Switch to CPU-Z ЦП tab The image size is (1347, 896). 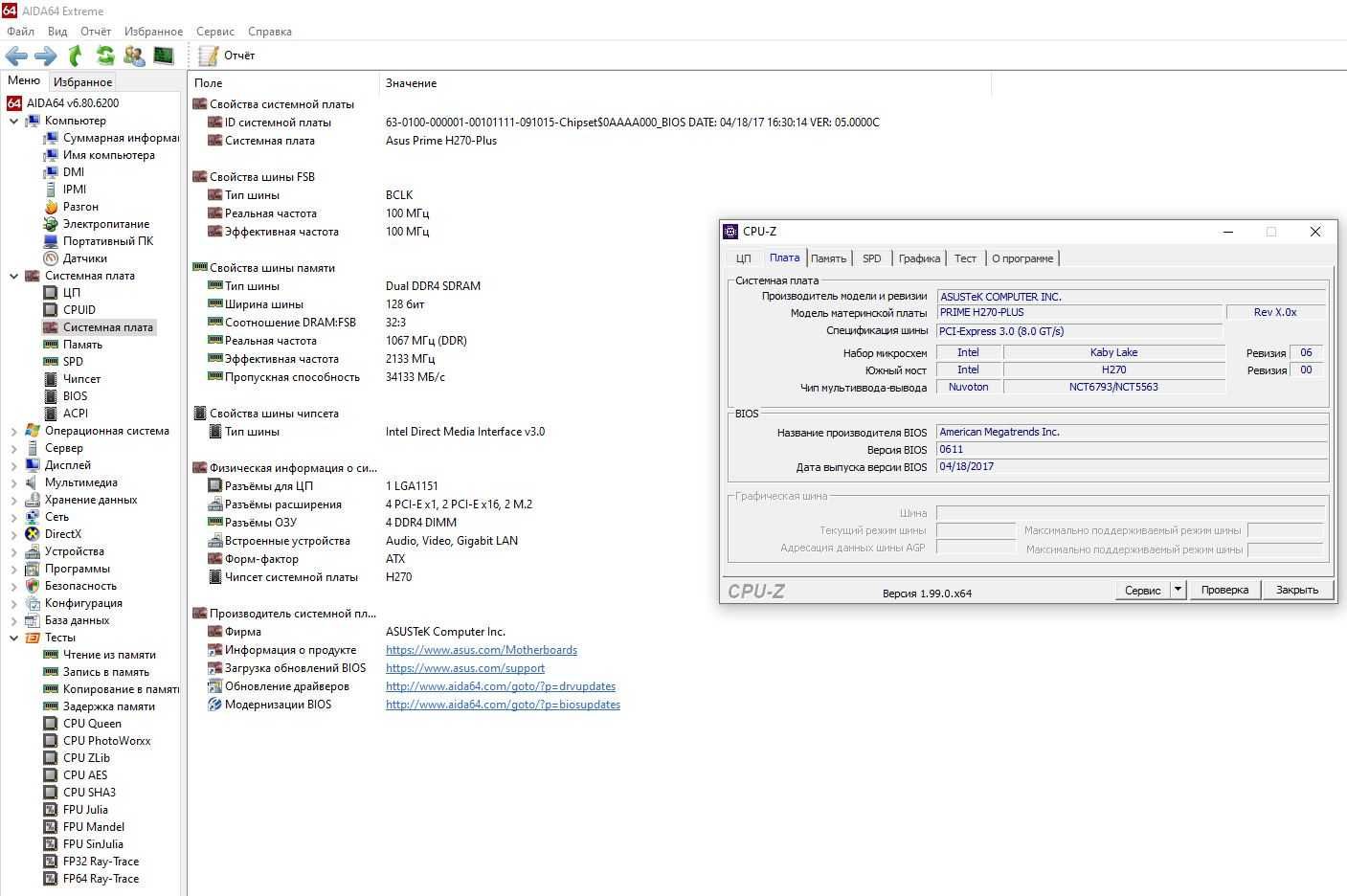point(744,258)
